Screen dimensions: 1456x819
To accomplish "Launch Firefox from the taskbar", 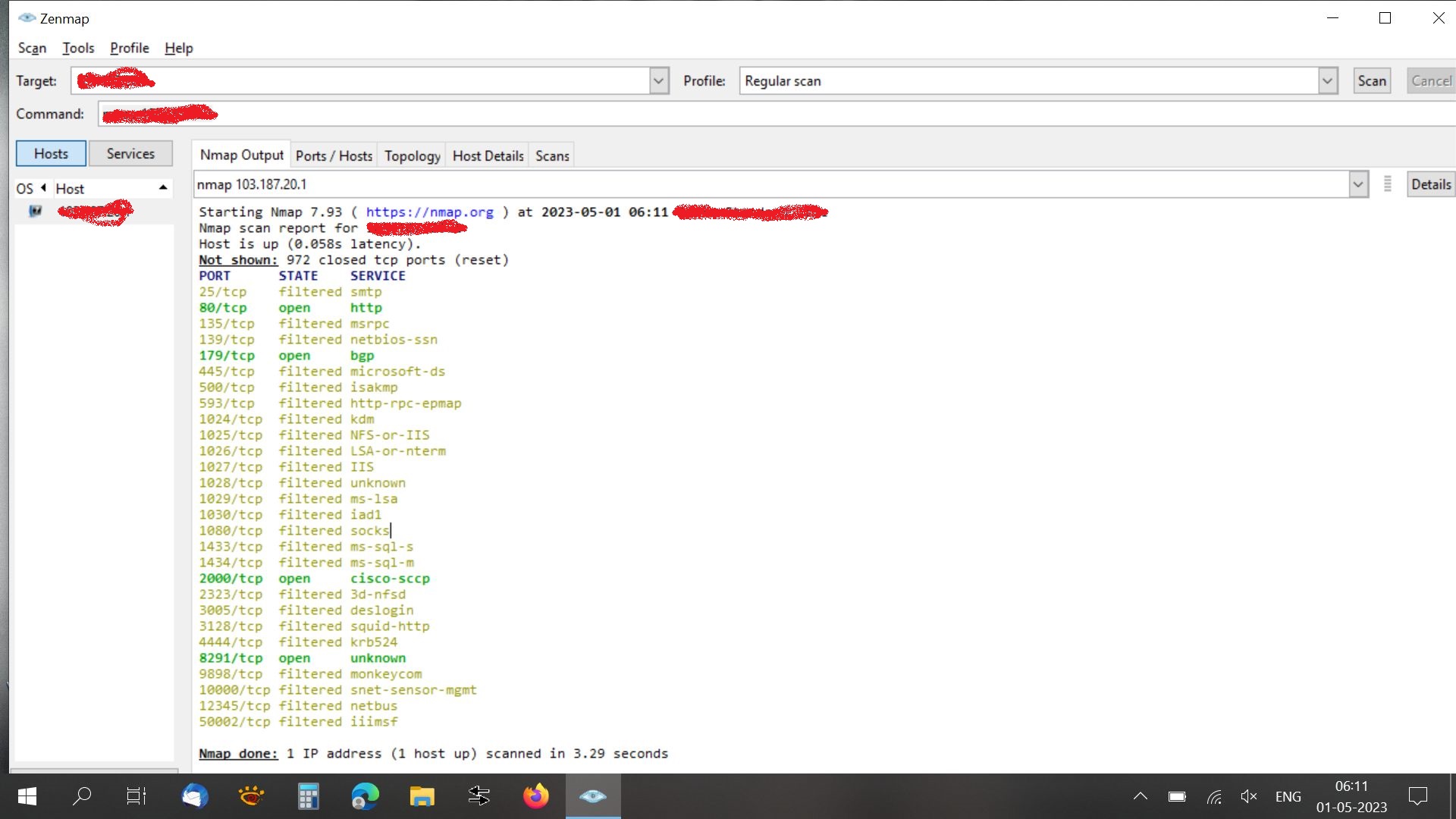I will tap(535, 796).
